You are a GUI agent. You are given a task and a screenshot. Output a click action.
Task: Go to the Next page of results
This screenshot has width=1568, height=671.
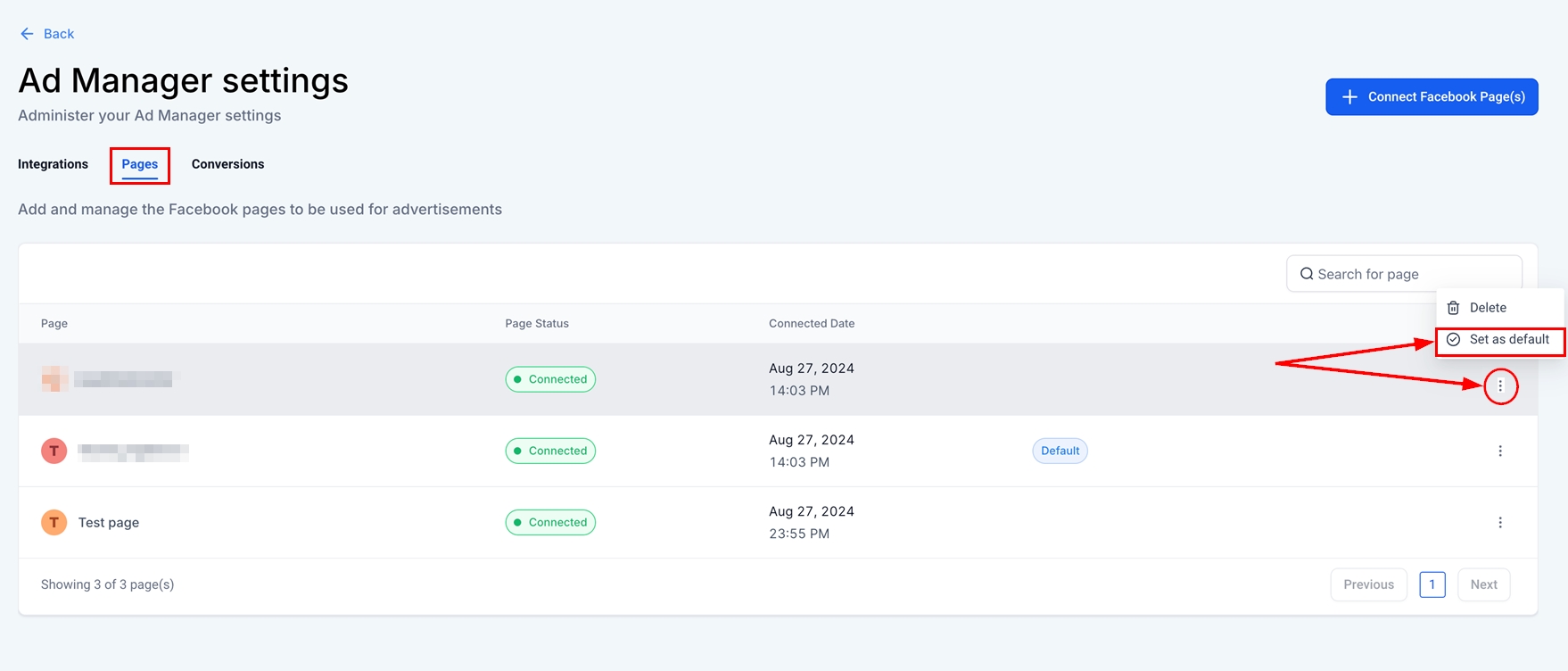(x=1483, y=584)
